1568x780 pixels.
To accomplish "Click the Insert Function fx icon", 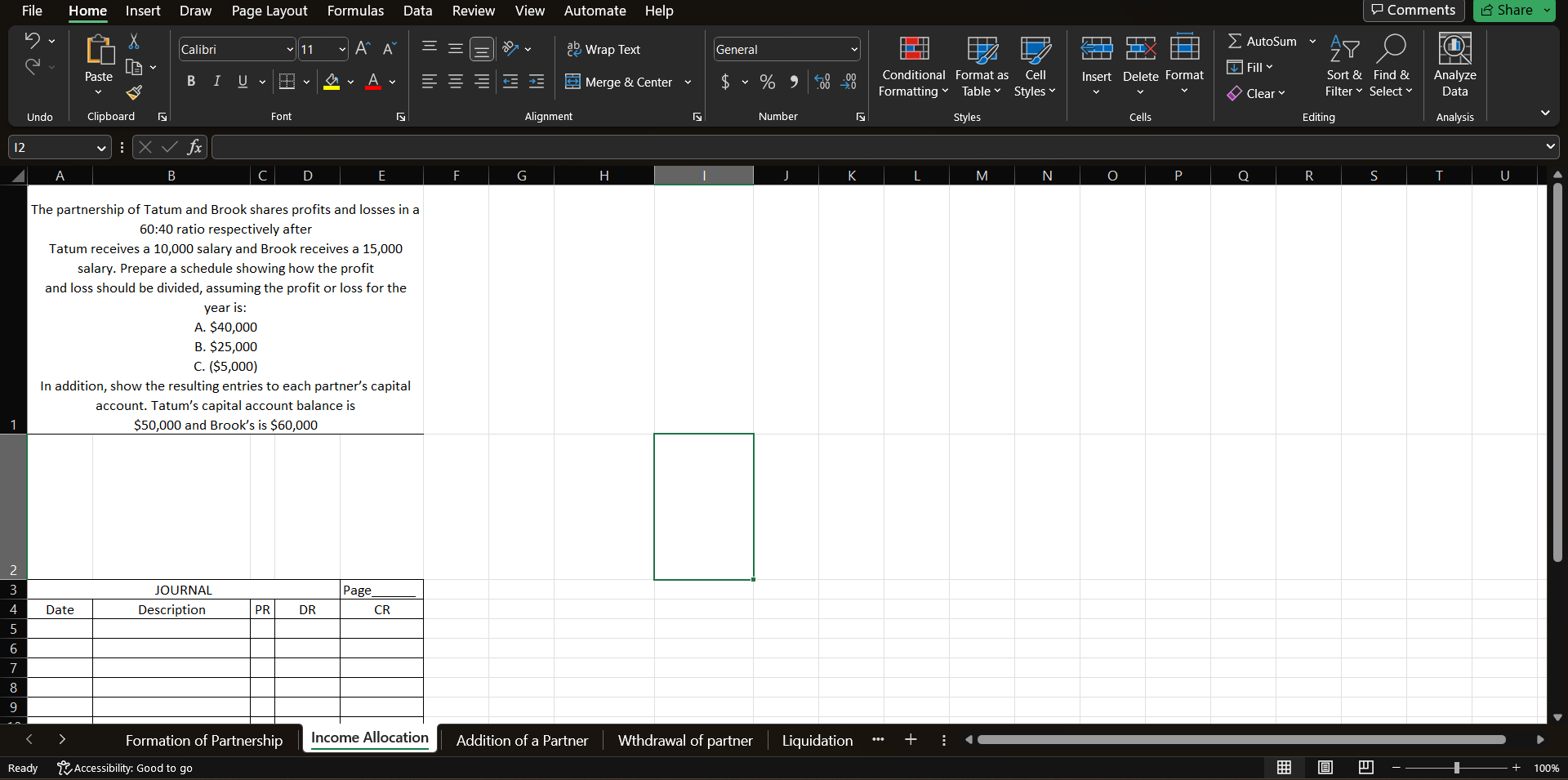I will coord(194,147).
